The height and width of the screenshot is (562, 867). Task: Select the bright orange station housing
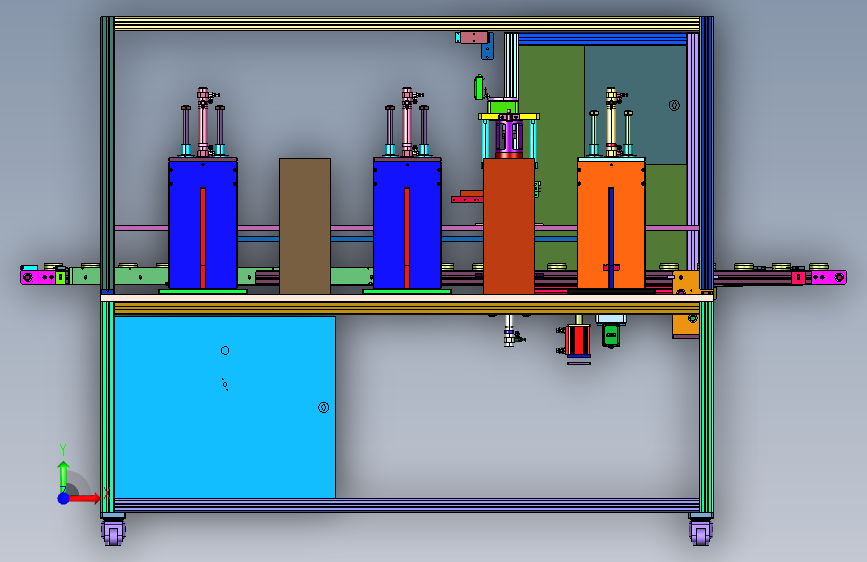pos(611,225)
